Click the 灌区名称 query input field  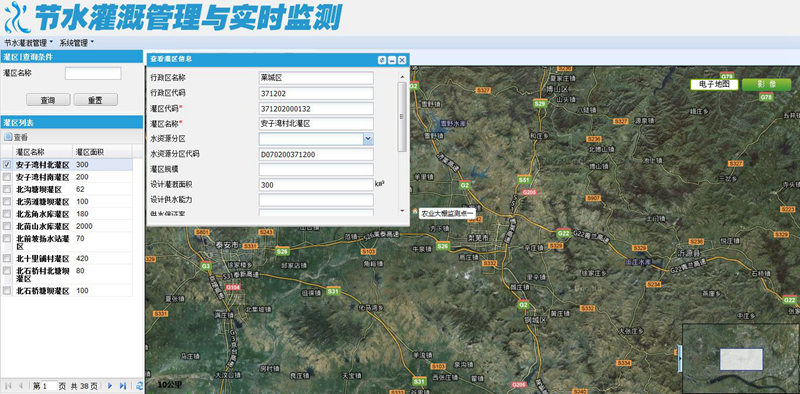point(93,73)
